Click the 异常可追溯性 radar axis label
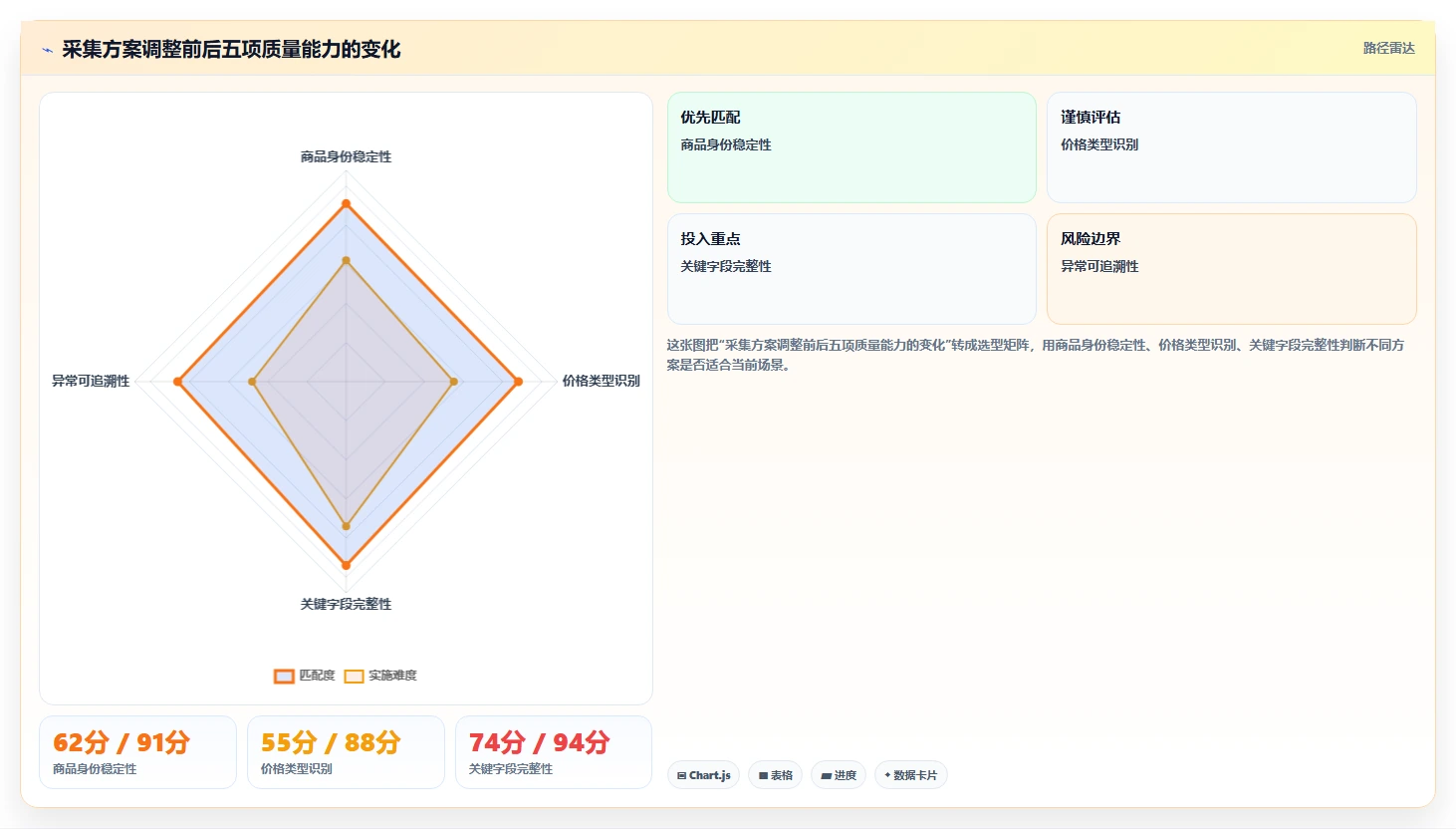 (x=91, y=381)
